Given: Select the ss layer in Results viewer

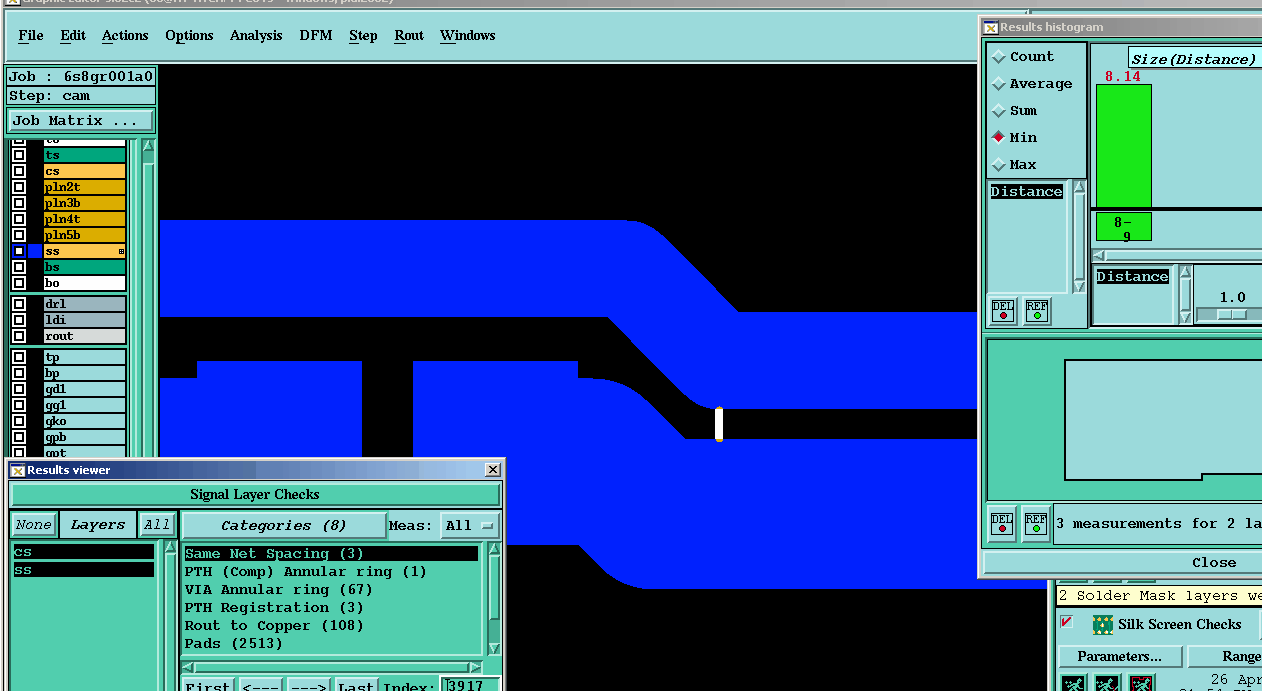Looking at the screenshot, I should coord(83,570).
